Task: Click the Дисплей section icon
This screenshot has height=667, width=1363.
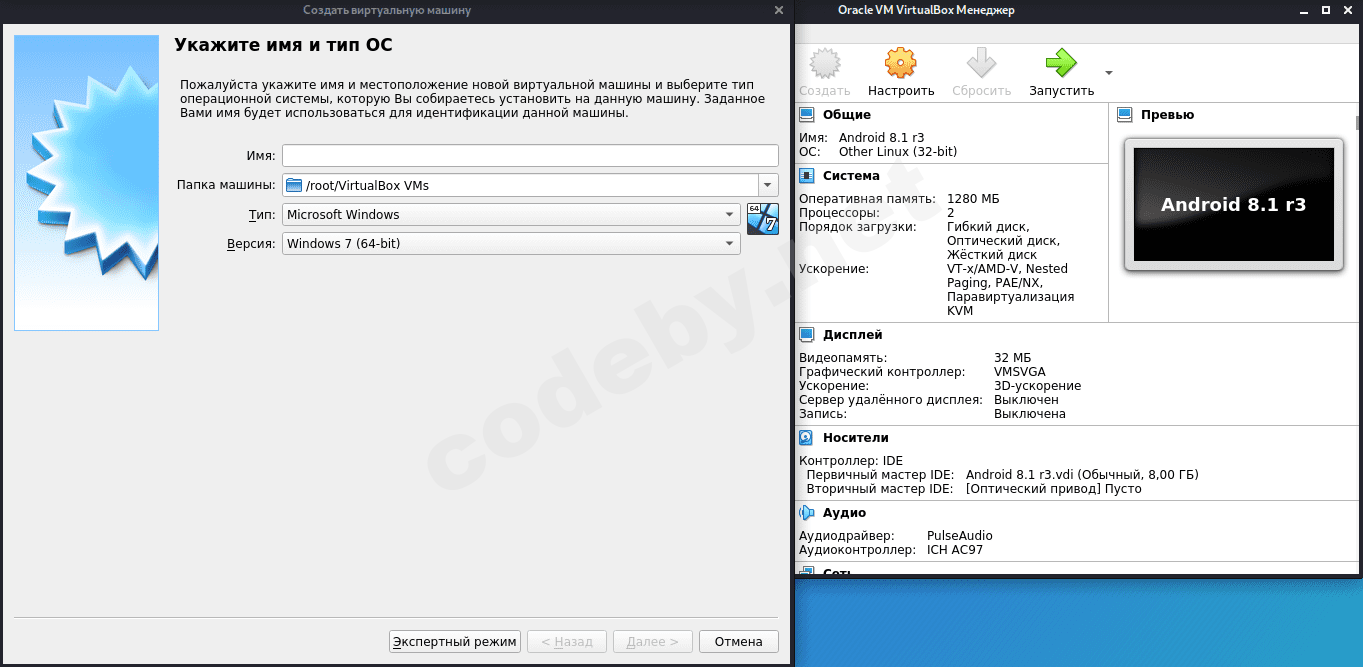Action: (x=807, y=335)
